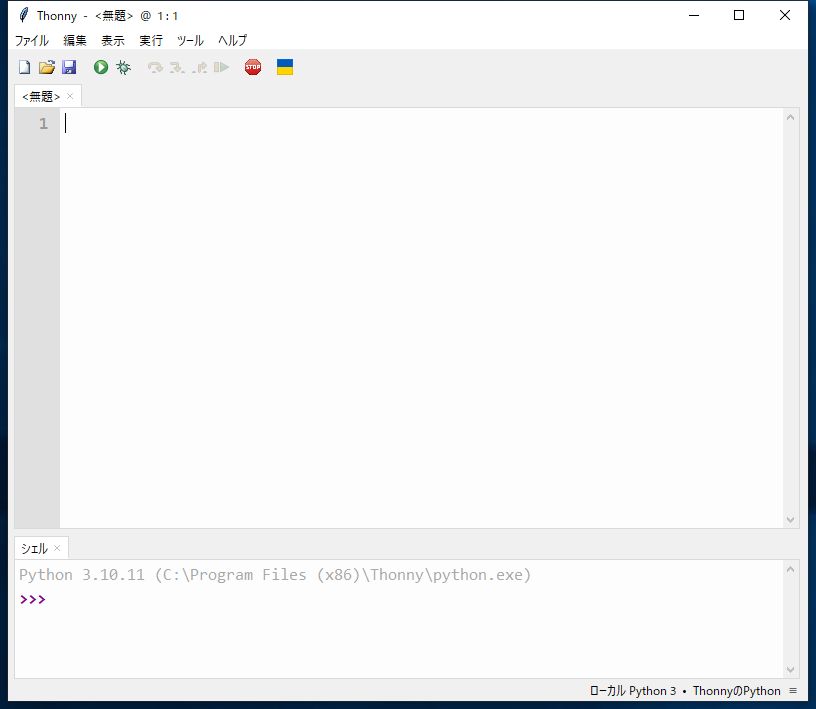Click the editor scrollbar up arrow
The width and height of the screenshot is (816, 709).
click(790, 118)
